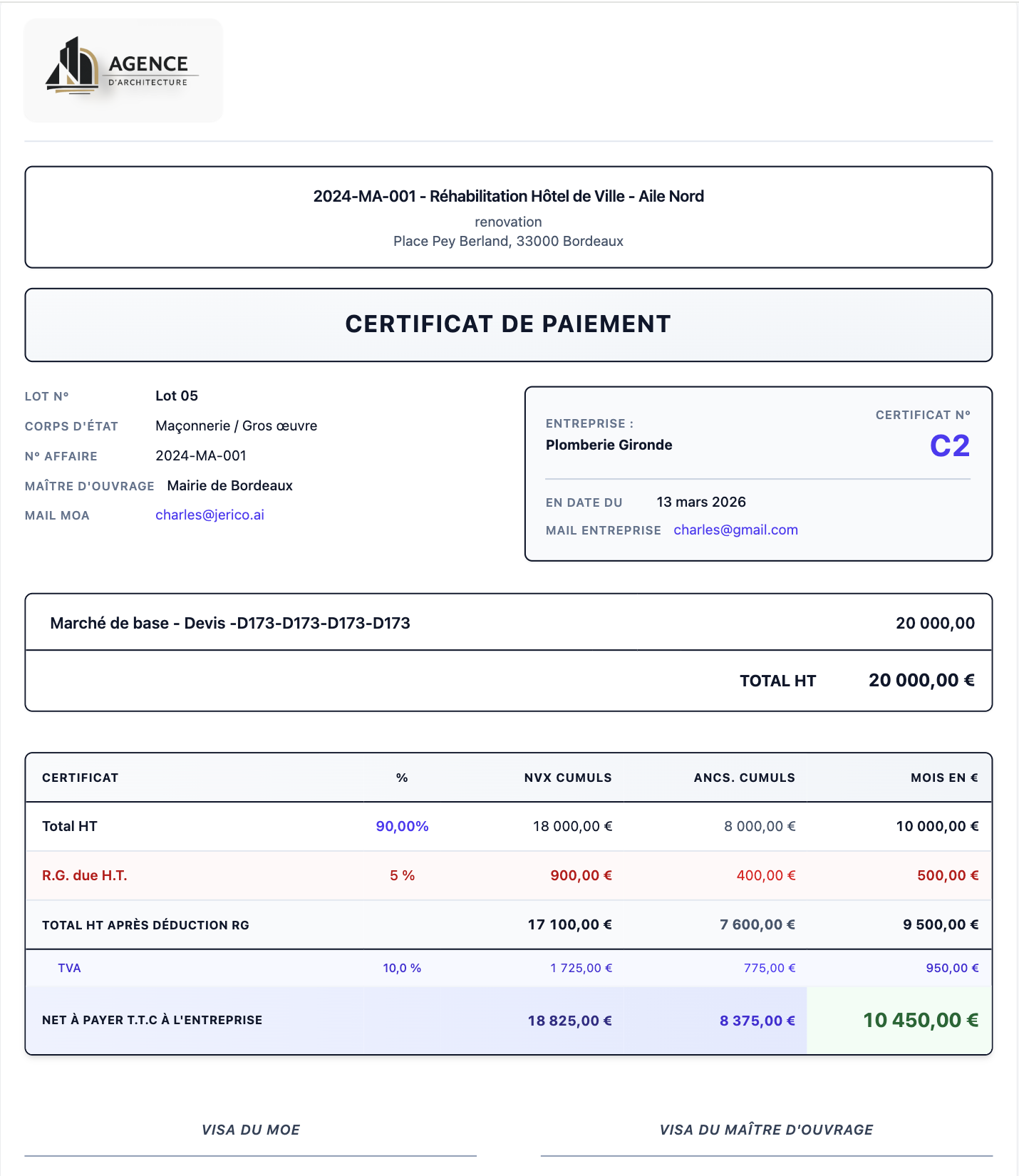Viewport: 1019px width, 1176px height.
Task: Click the 90,00% progress percentage
Action: point(402,826)
